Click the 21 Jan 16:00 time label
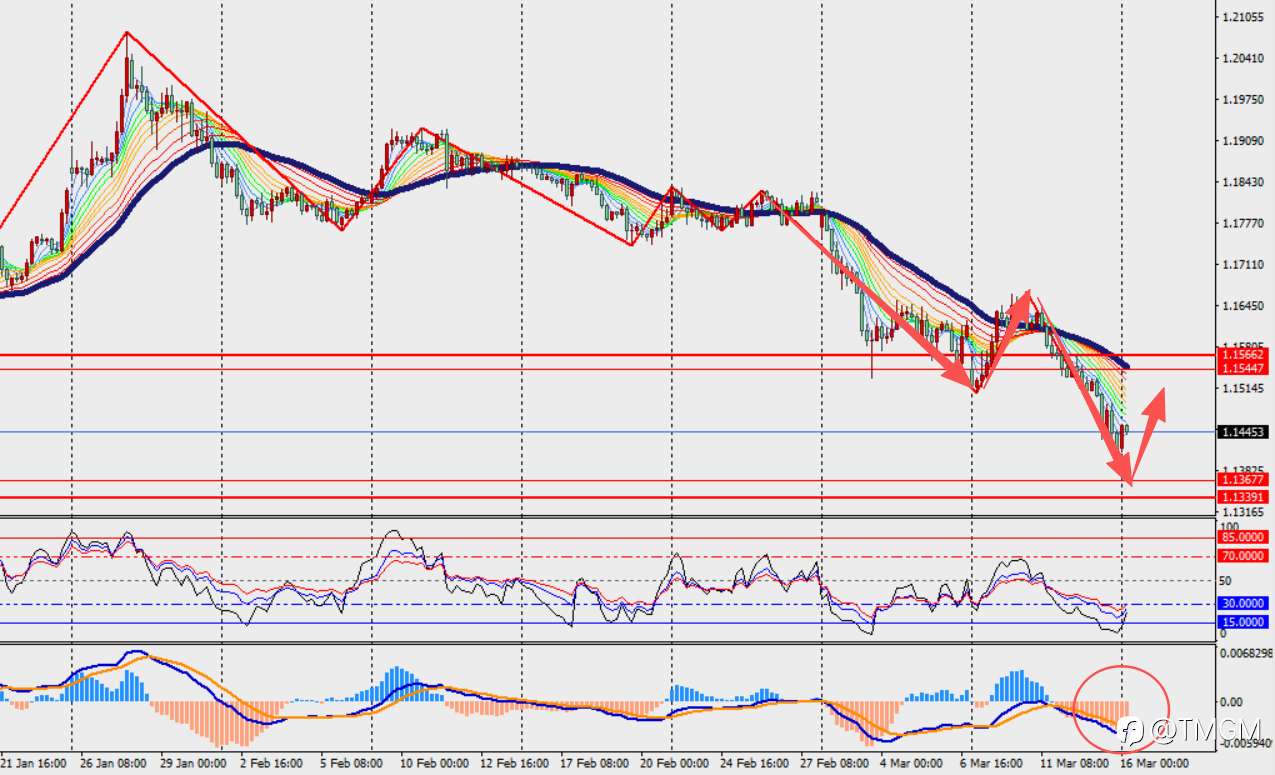The height and width of the screenshot is (775, 1275). tap(33, 764)
